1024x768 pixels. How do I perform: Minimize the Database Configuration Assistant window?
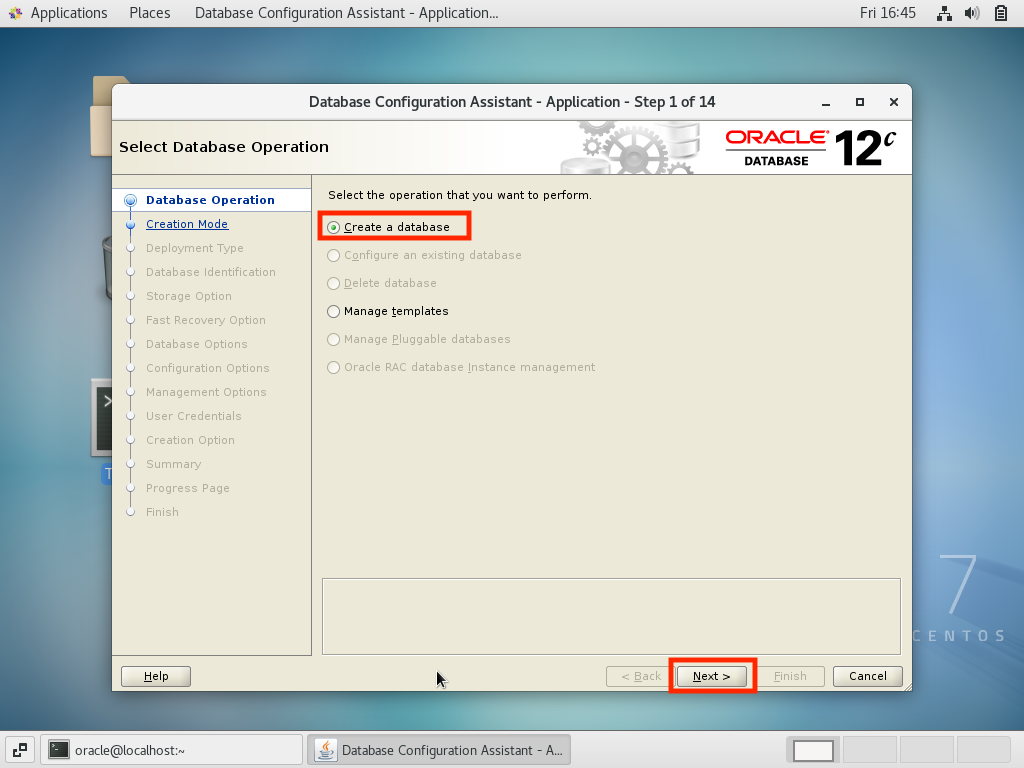coord(826,103)
